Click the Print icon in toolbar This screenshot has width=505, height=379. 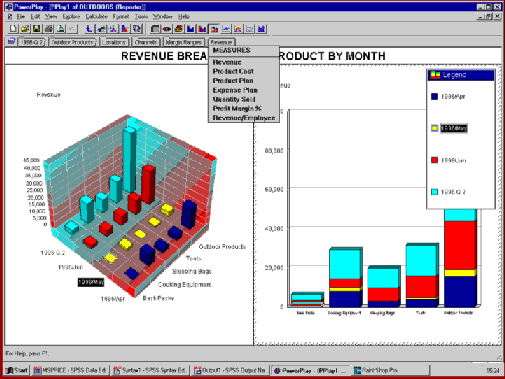coord(49,29)
